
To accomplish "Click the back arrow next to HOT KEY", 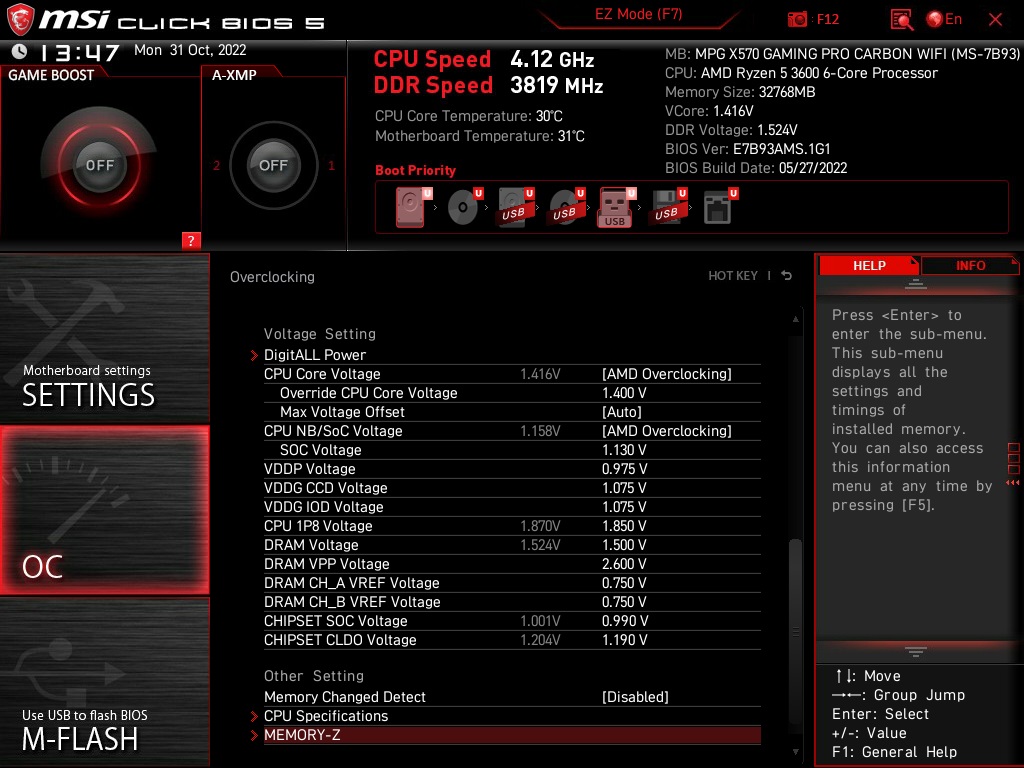I will click(x=786, y=276).
